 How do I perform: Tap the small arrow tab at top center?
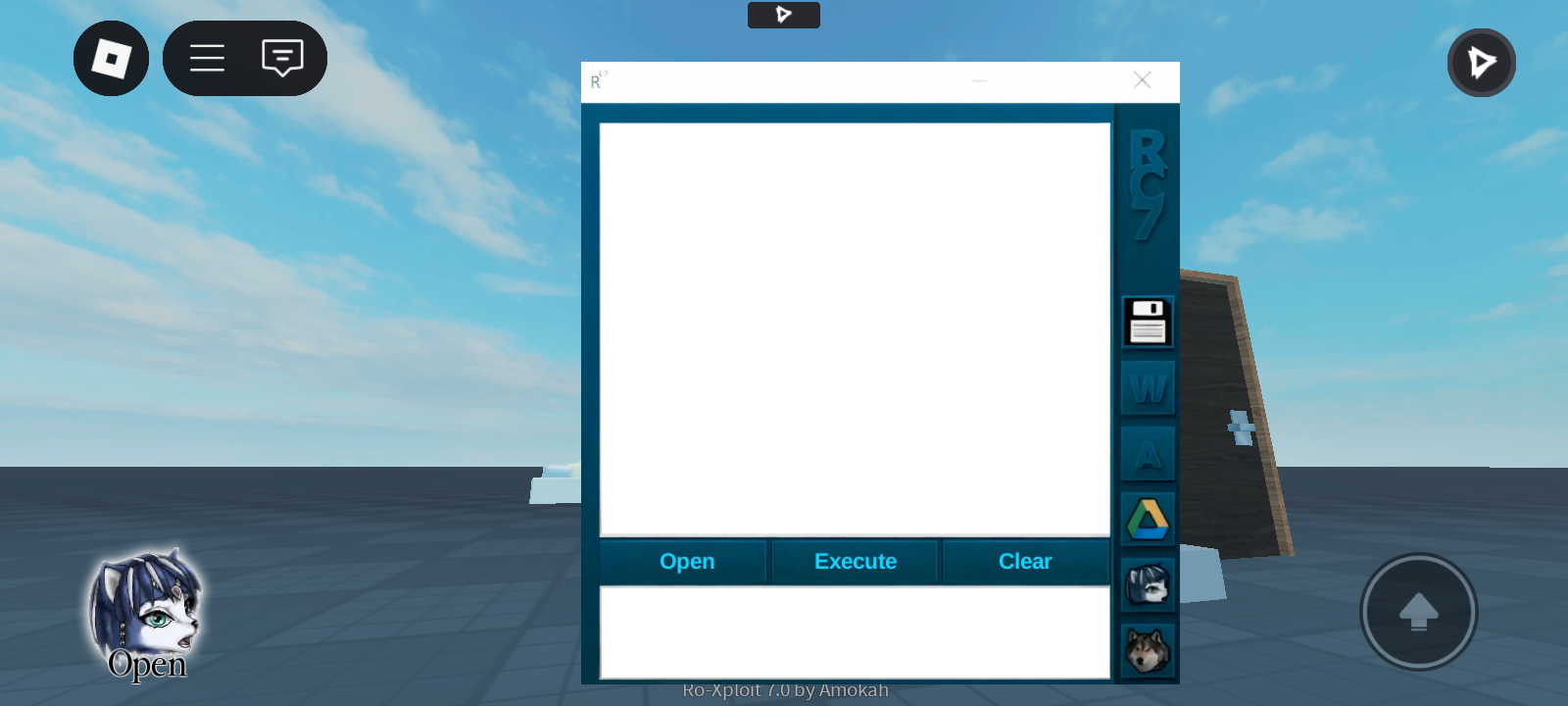click(x=783, y=15)
